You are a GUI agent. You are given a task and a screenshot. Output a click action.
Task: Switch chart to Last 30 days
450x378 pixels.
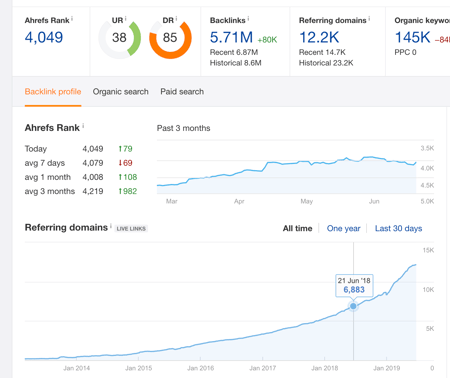pyautogui.click(x=398, y=228)
